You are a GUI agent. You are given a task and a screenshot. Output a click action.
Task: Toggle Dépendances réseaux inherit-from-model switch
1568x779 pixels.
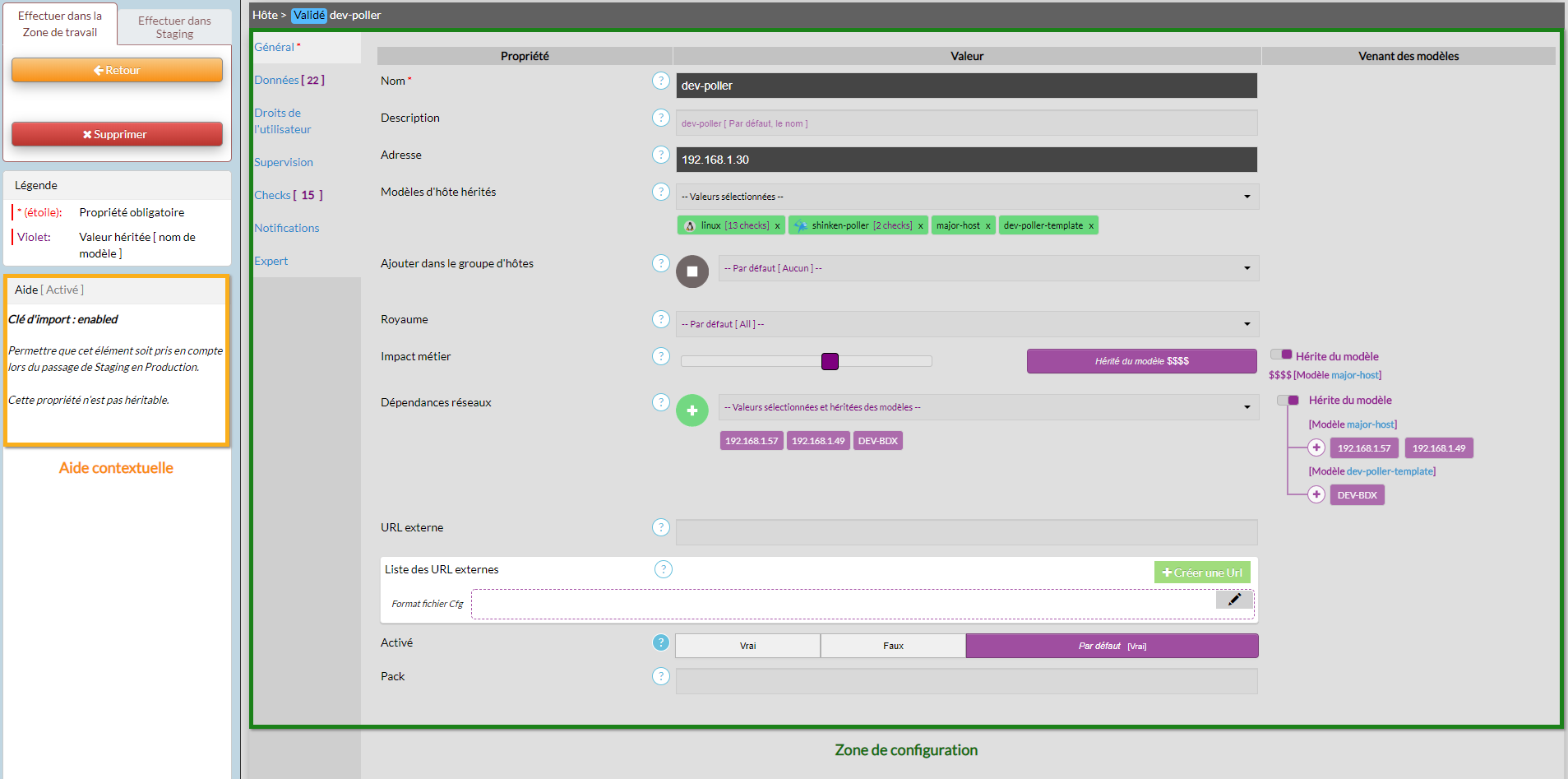(1288, 400)
